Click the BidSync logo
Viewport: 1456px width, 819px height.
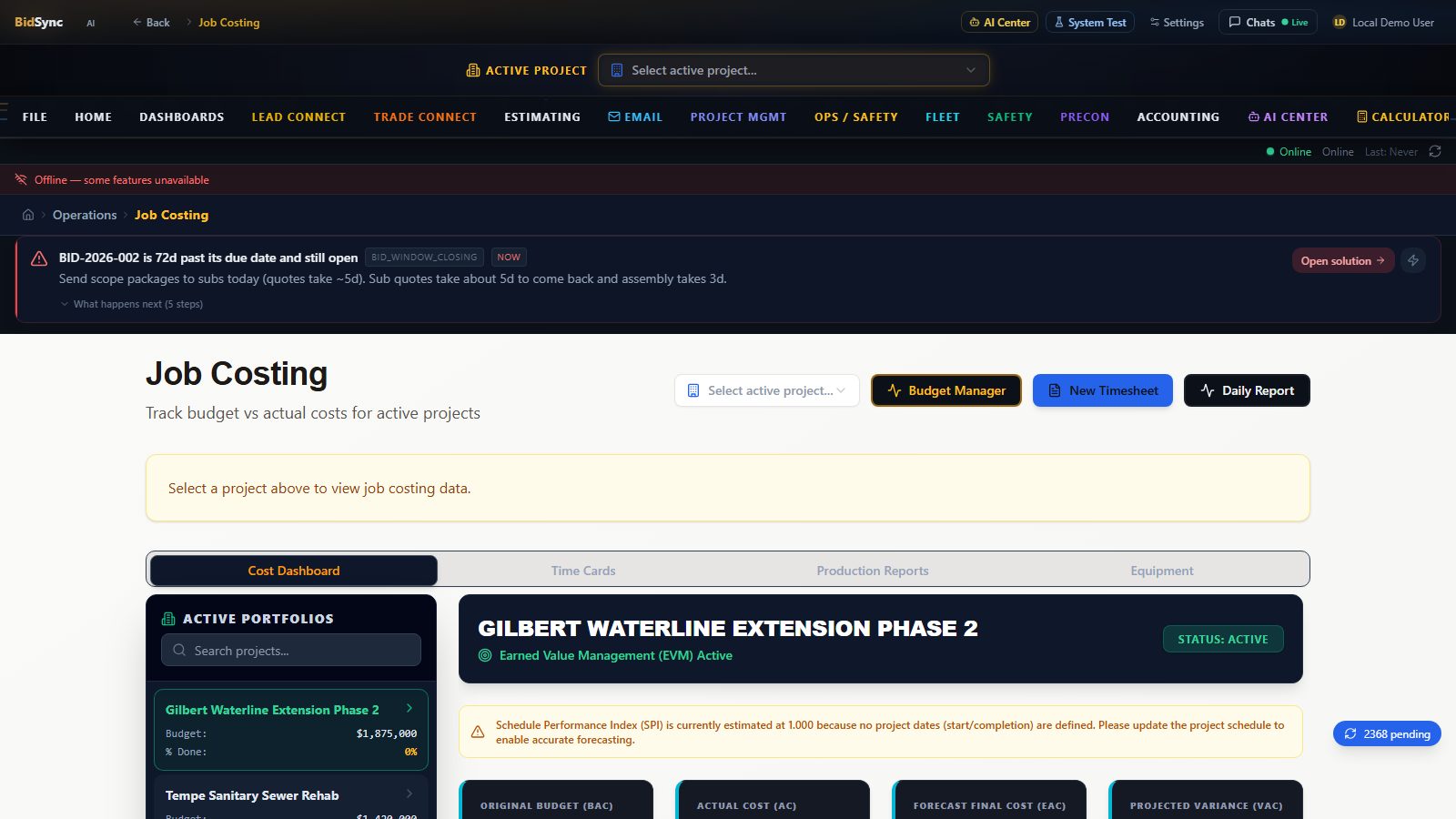pyautogui.click(x=38, y=22)
